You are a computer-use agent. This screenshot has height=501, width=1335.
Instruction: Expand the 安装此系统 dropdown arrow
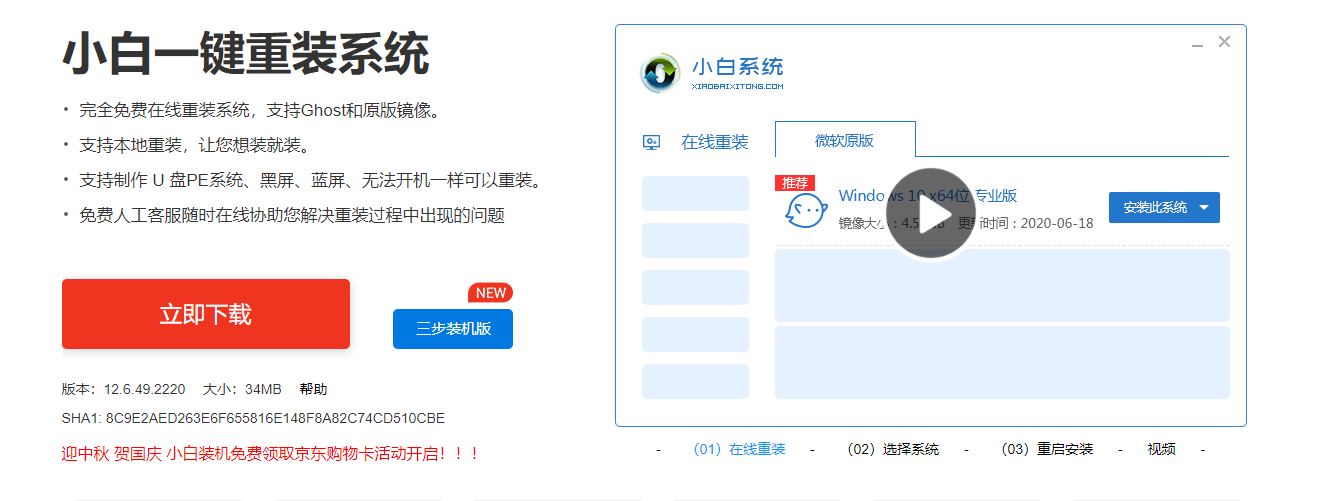1204,208
